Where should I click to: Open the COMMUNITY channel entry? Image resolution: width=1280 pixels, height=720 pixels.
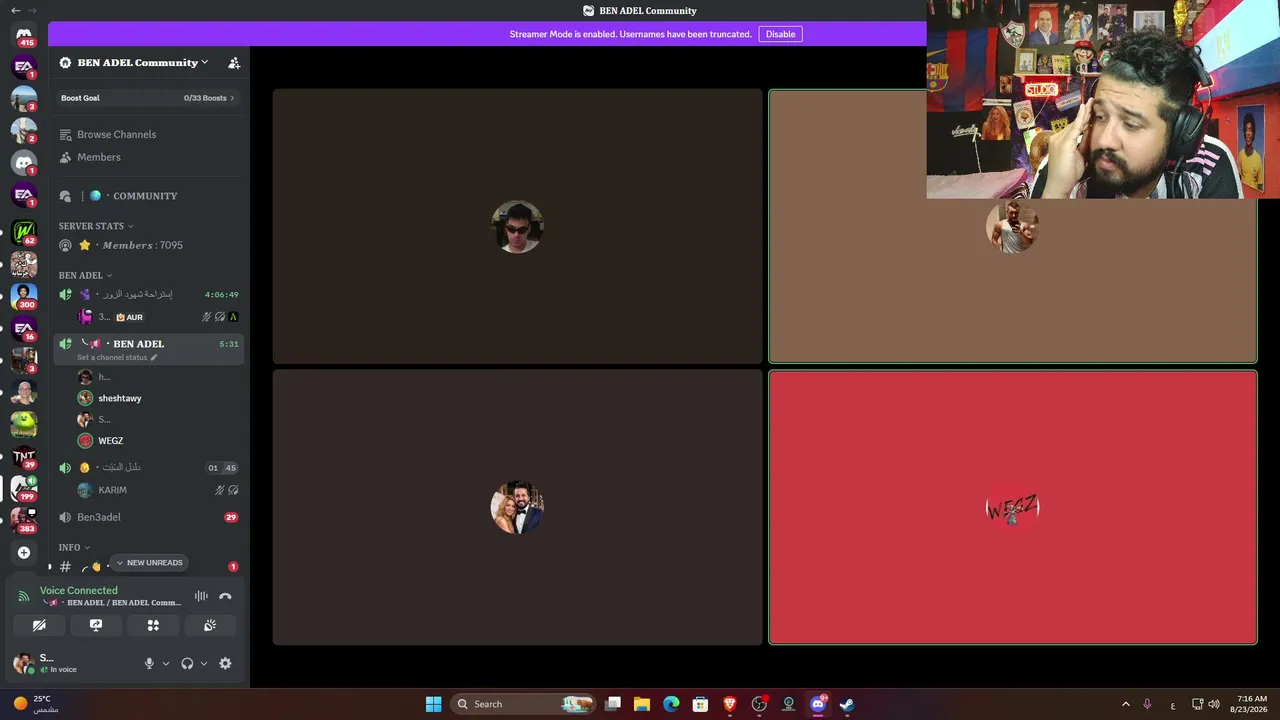[149, 196]
